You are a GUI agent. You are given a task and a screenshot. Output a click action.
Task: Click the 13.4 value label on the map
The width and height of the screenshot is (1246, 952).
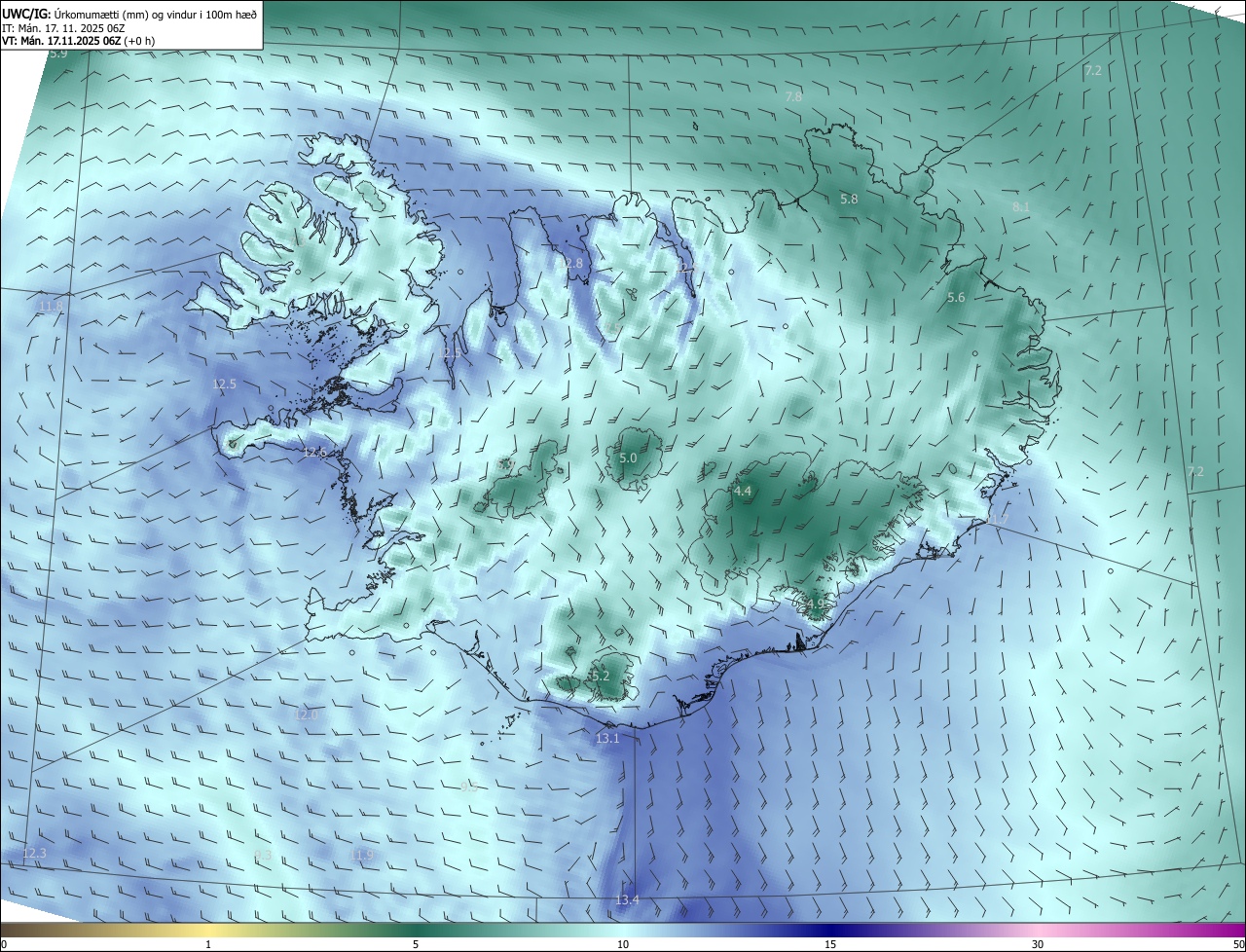coord(627,899)
